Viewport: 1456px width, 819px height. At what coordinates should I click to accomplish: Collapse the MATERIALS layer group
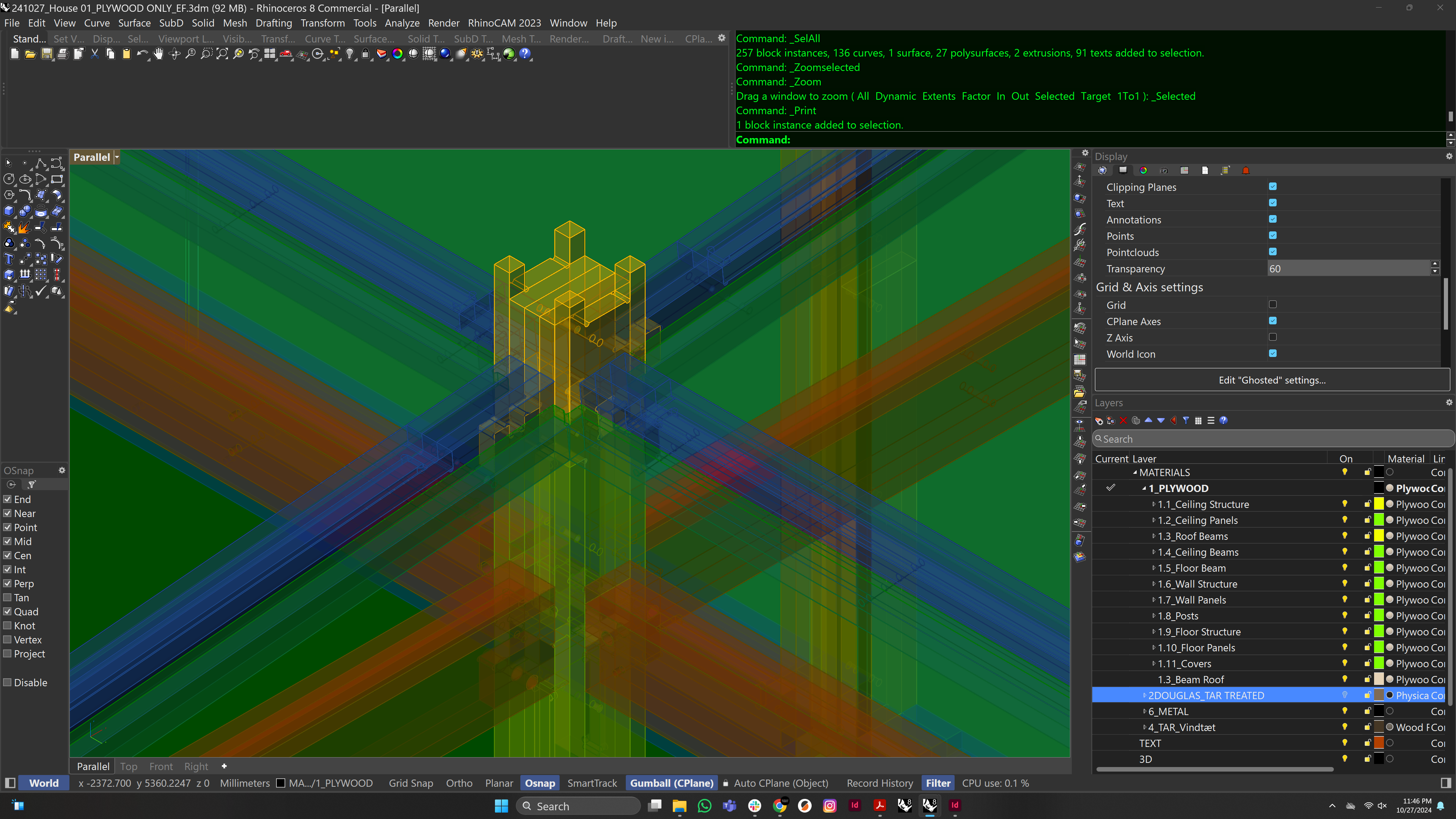1135,473
